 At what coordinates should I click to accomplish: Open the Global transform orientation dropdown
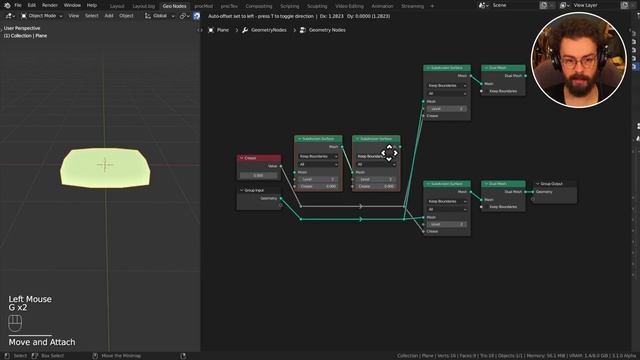(159, 16)
